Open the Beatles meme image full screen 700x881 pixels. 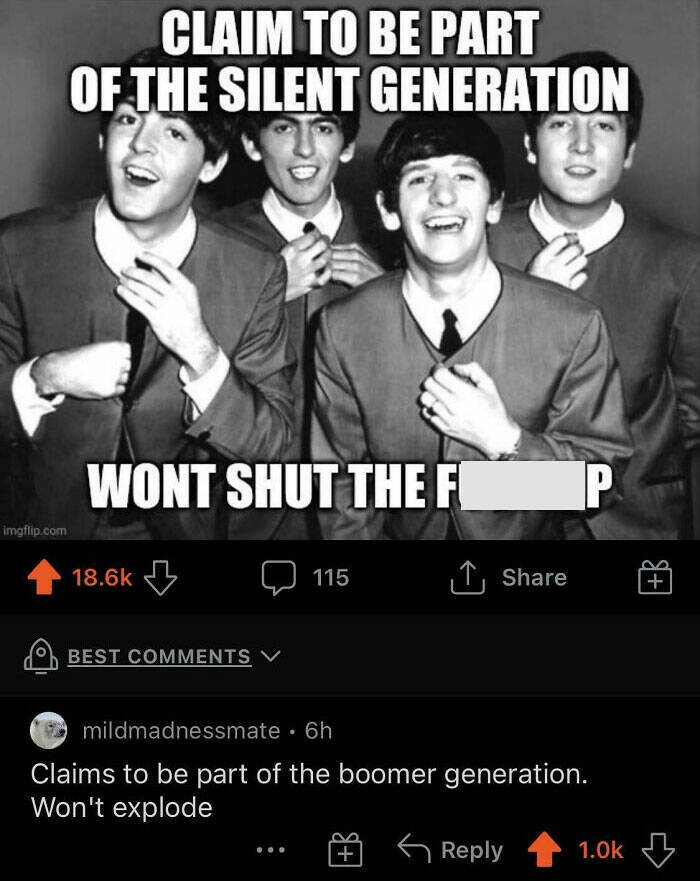(x=350, y=270)
